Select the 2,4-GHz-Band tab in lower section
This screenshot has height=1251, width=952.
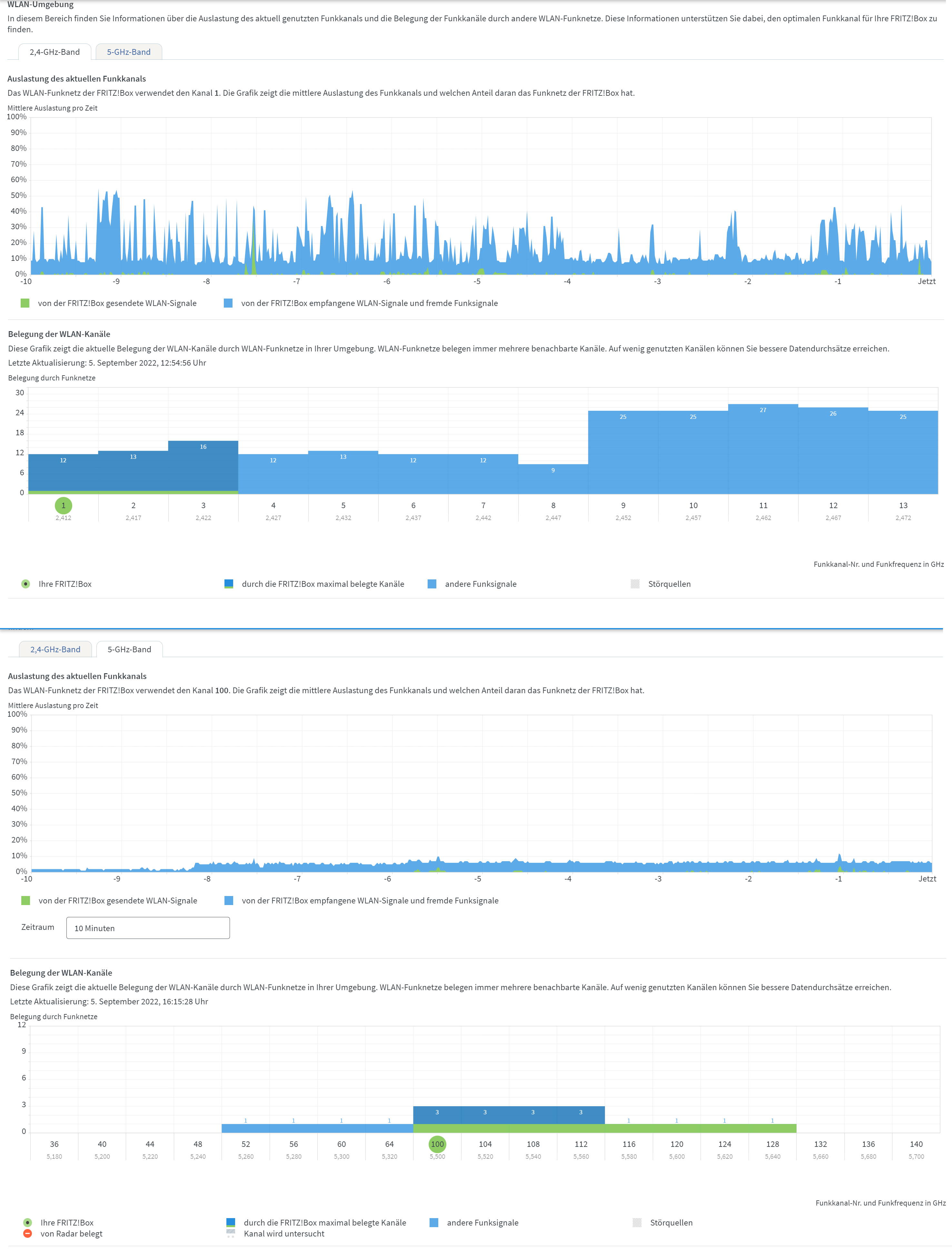[55, 649]
